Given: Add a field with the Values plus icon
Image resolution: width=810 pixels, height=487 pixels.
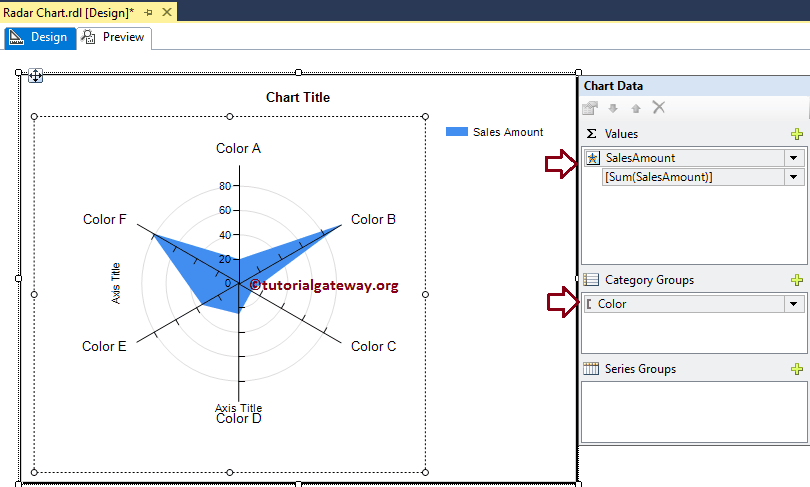Looking at the screenshot, I should [797, 134].
